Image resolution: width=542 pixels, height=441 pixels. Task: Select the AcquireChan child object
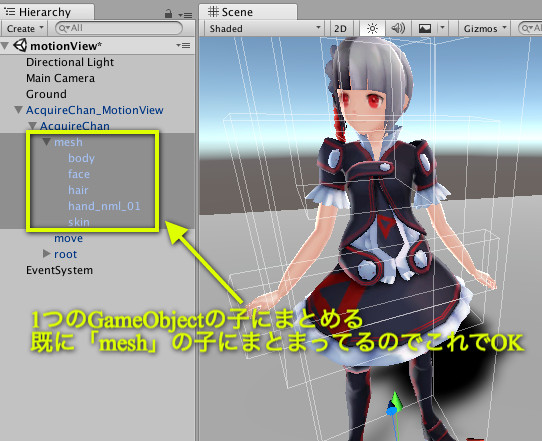click(x=75, y=126)
